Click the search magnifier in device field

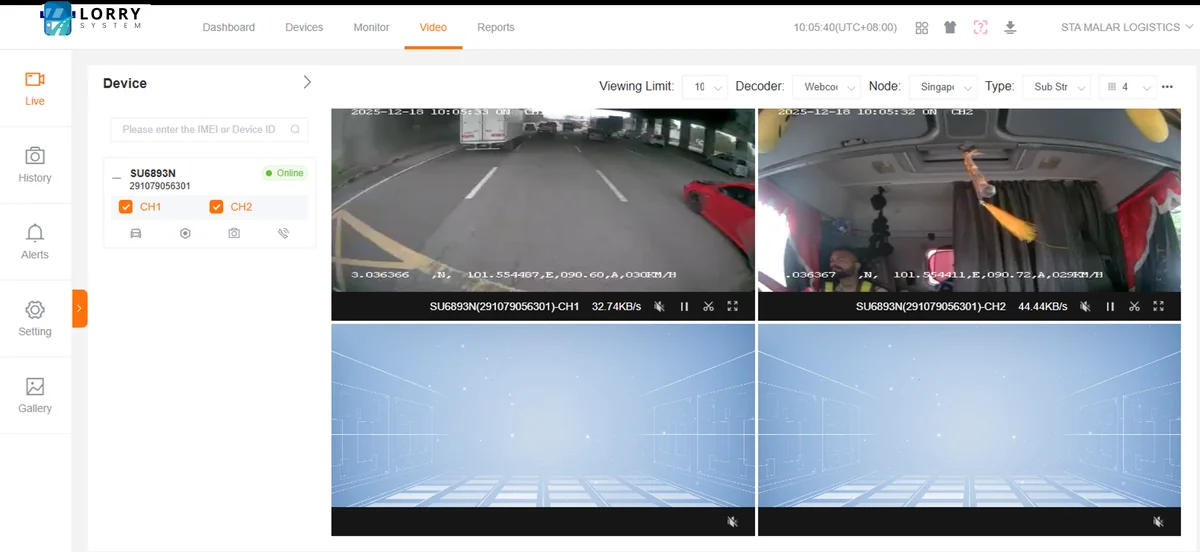pyautogui.click(x=295, y=129)
